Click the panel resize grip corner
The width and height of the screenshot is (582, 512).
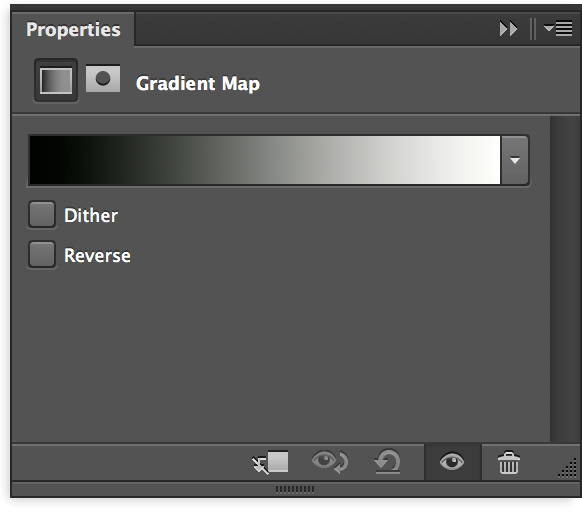click(568, 468)
